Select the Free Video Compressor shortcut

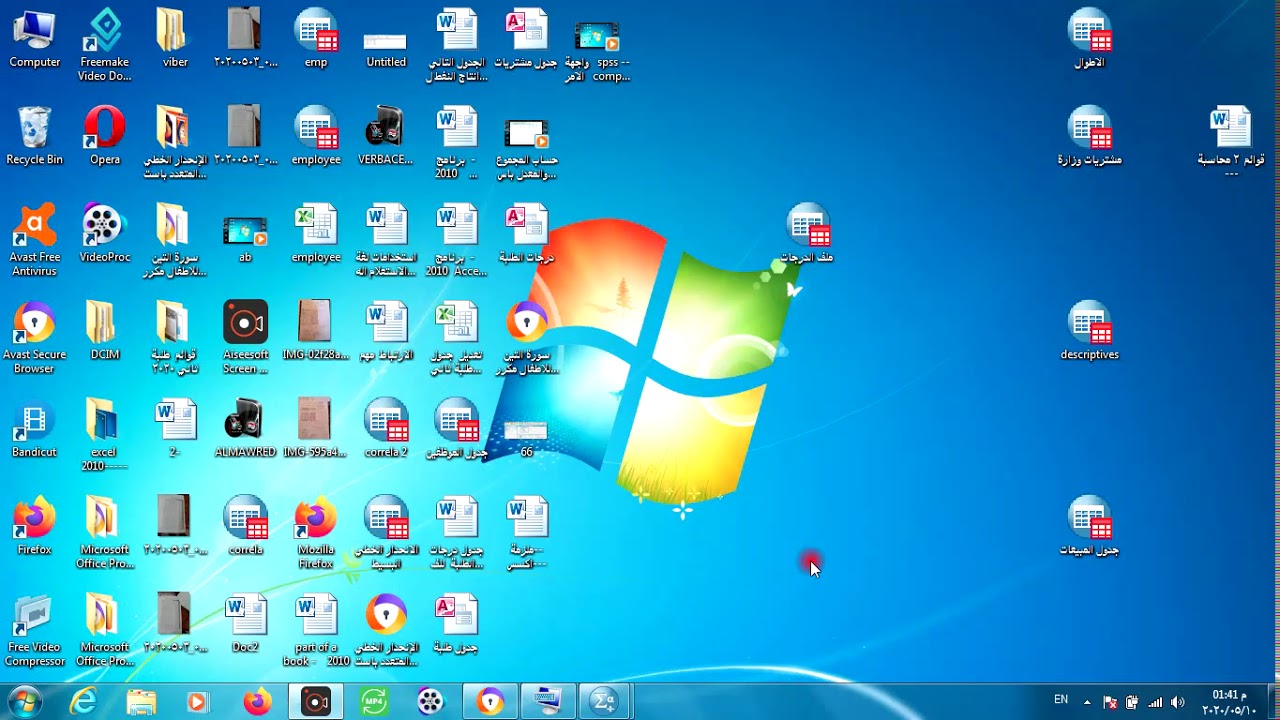coord(34,630)
